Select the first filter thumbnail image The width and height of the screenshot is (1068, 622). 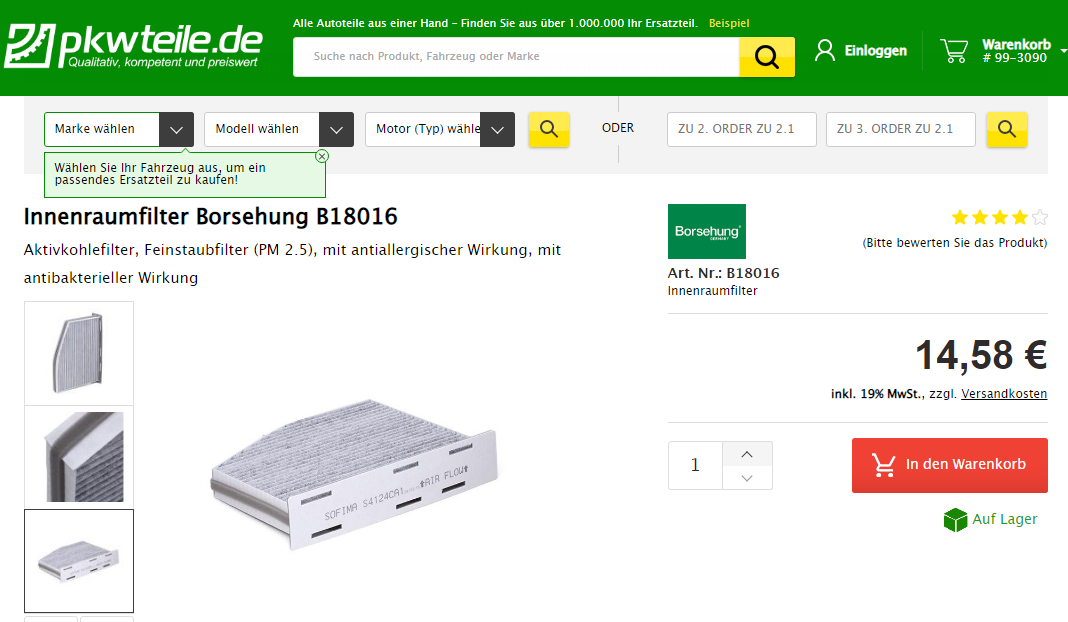click(79, 353)
